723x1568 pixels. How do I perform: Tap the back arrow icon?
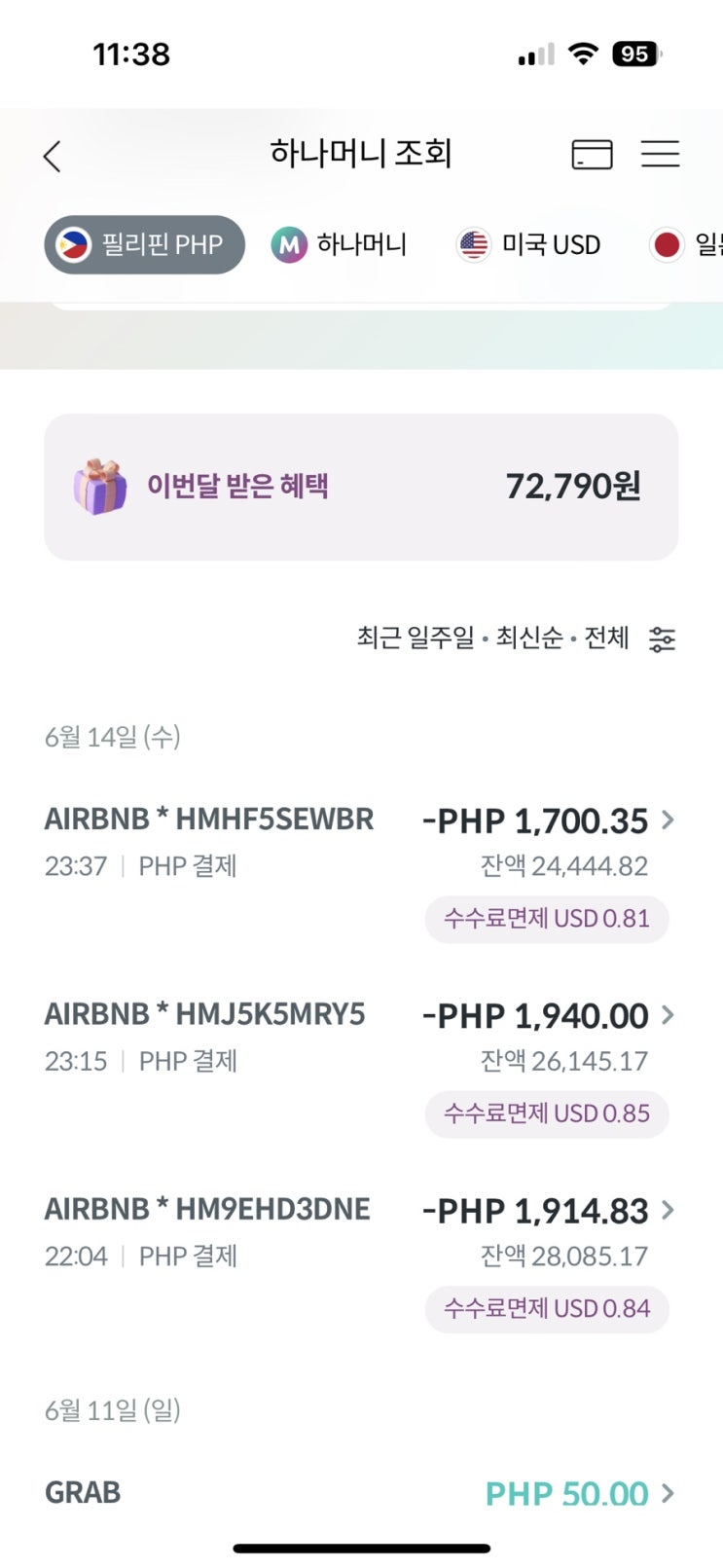[x=53, y=156]
